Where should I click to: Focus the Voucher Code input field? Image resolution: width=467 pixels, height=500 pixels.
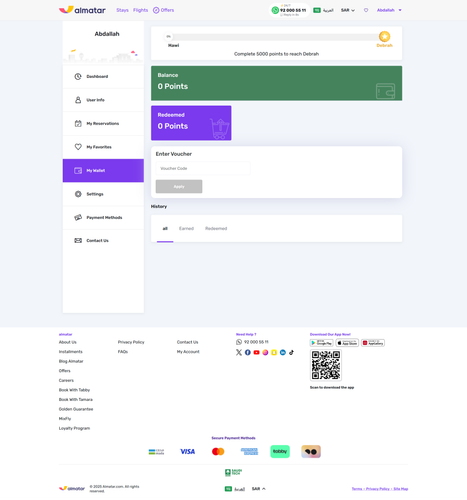203,168
